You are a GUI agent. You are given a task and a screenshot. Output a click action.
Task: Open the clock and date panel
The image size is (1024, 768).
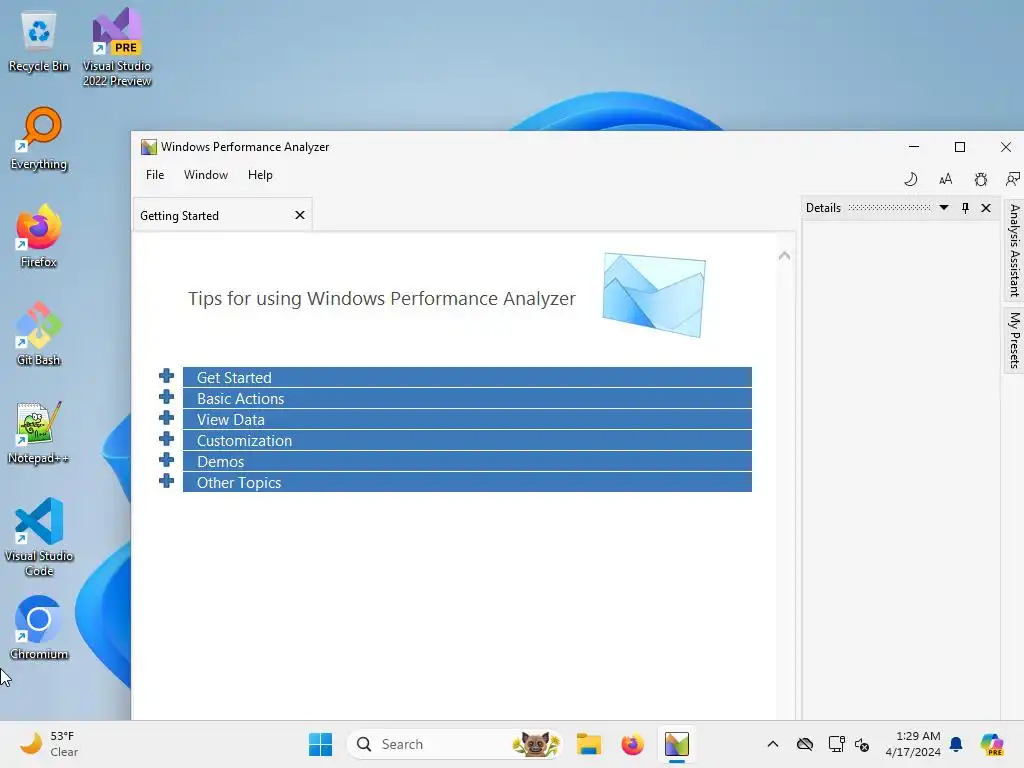[913, 744]
